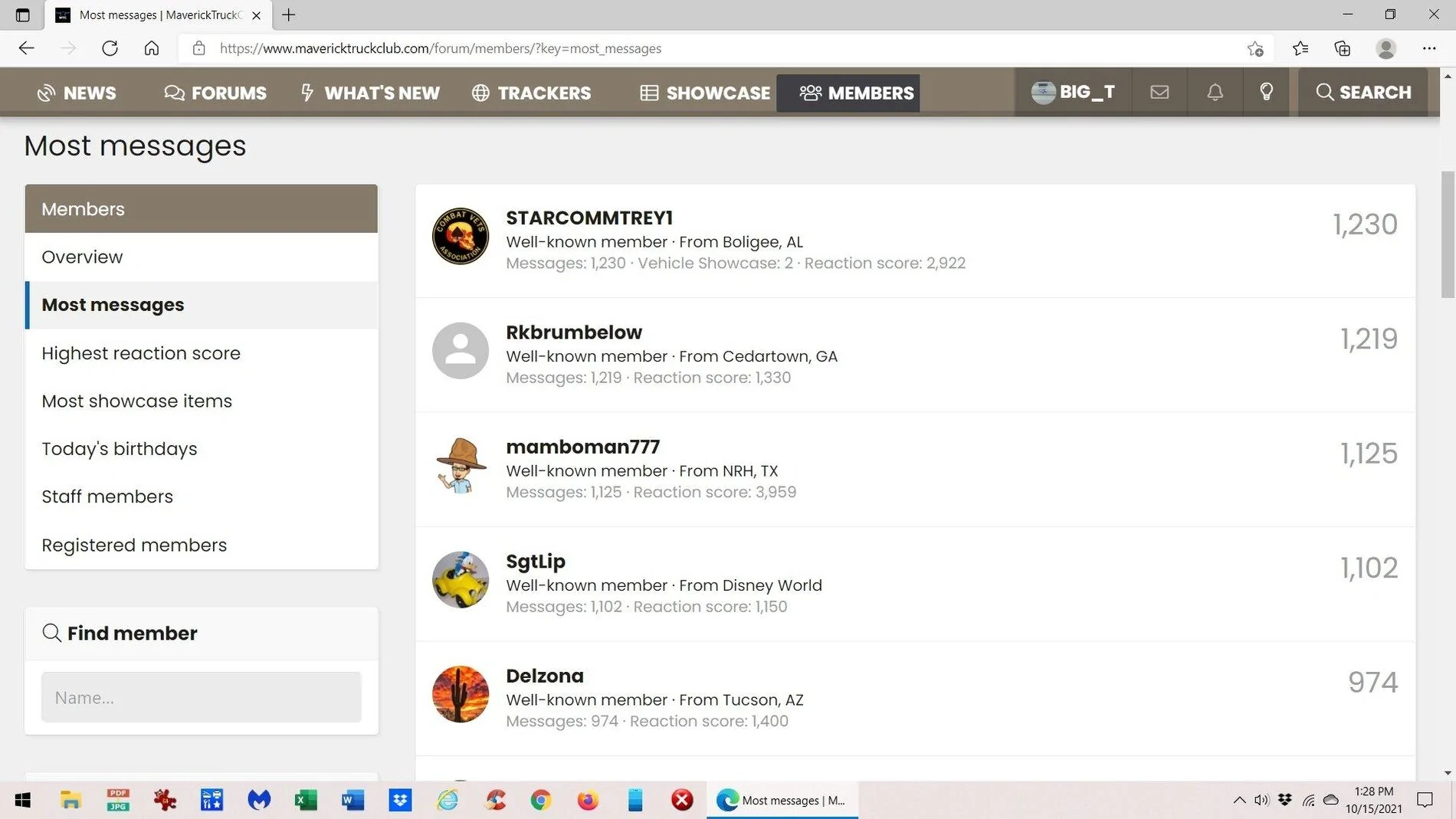The height and width of the screenshot is (819, 1456).
Task: View Staff members list
Action: [x=202, y=496]
